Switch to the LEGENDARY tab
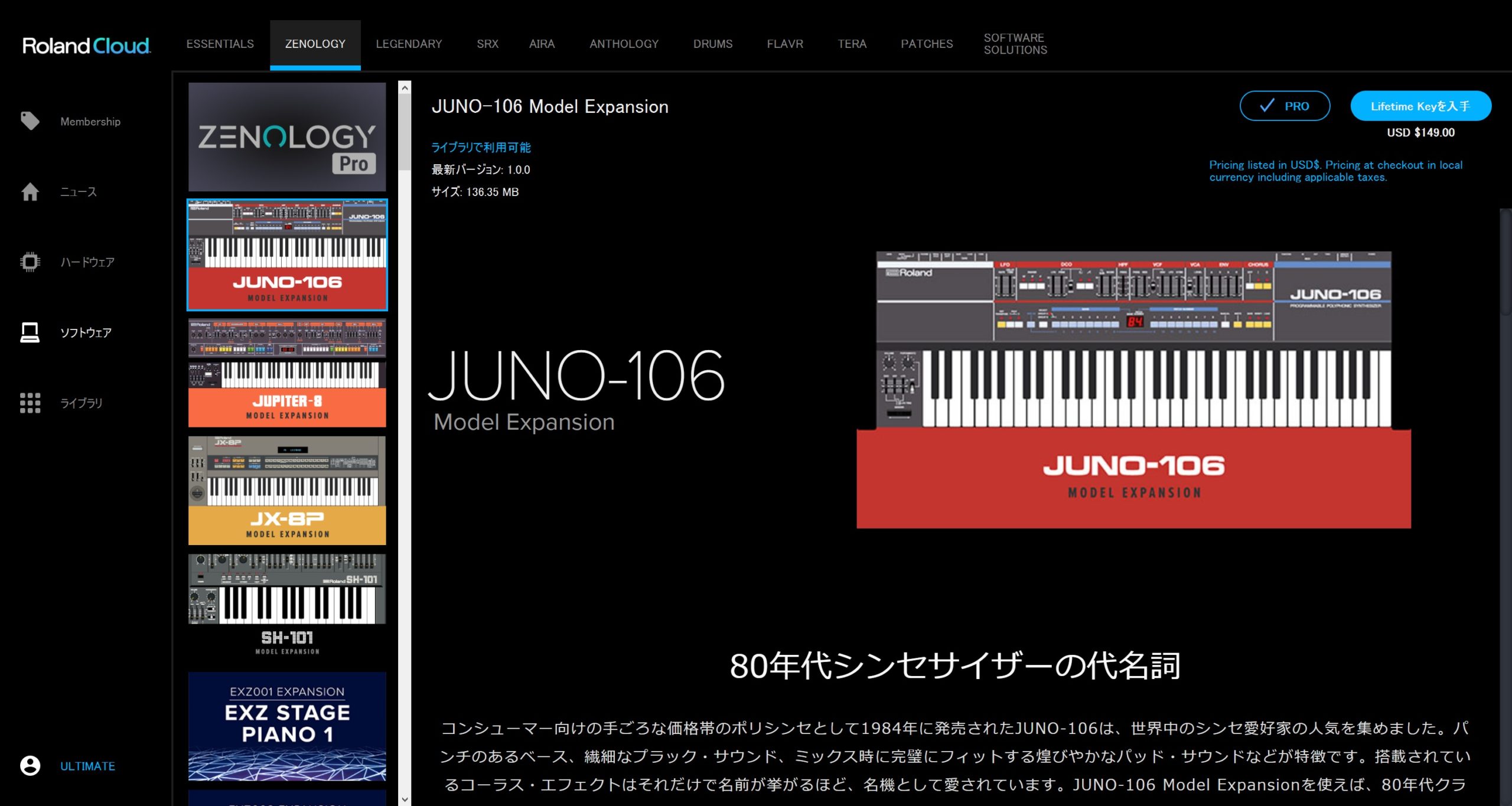The height and width of the screenshot is (806, 1512). 409,44
